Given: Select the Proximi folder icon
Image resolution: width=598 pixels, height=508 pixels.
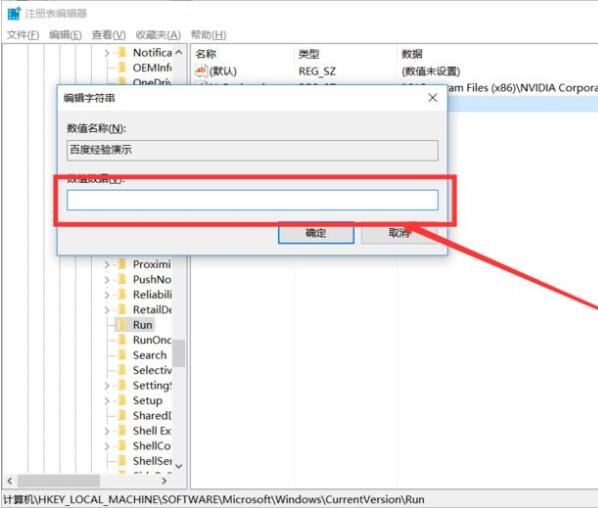Looking at the screenshot, I should (x=122, y=264).
